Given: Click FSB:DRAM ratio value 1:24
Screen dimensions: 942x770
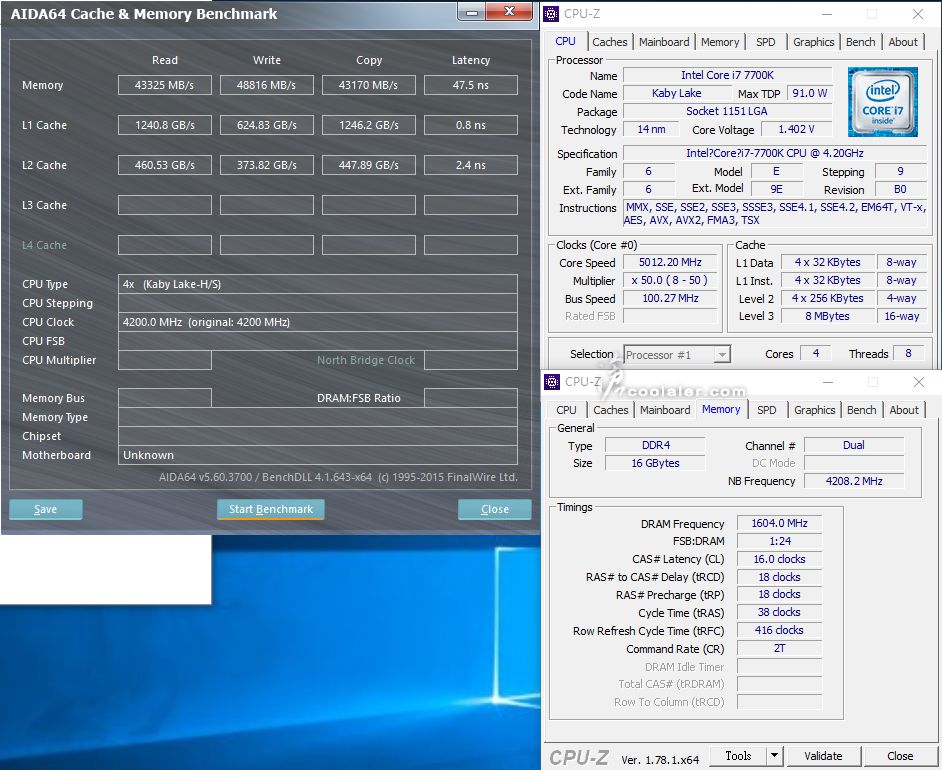Looking at the screenshot, I should point(779,541).
